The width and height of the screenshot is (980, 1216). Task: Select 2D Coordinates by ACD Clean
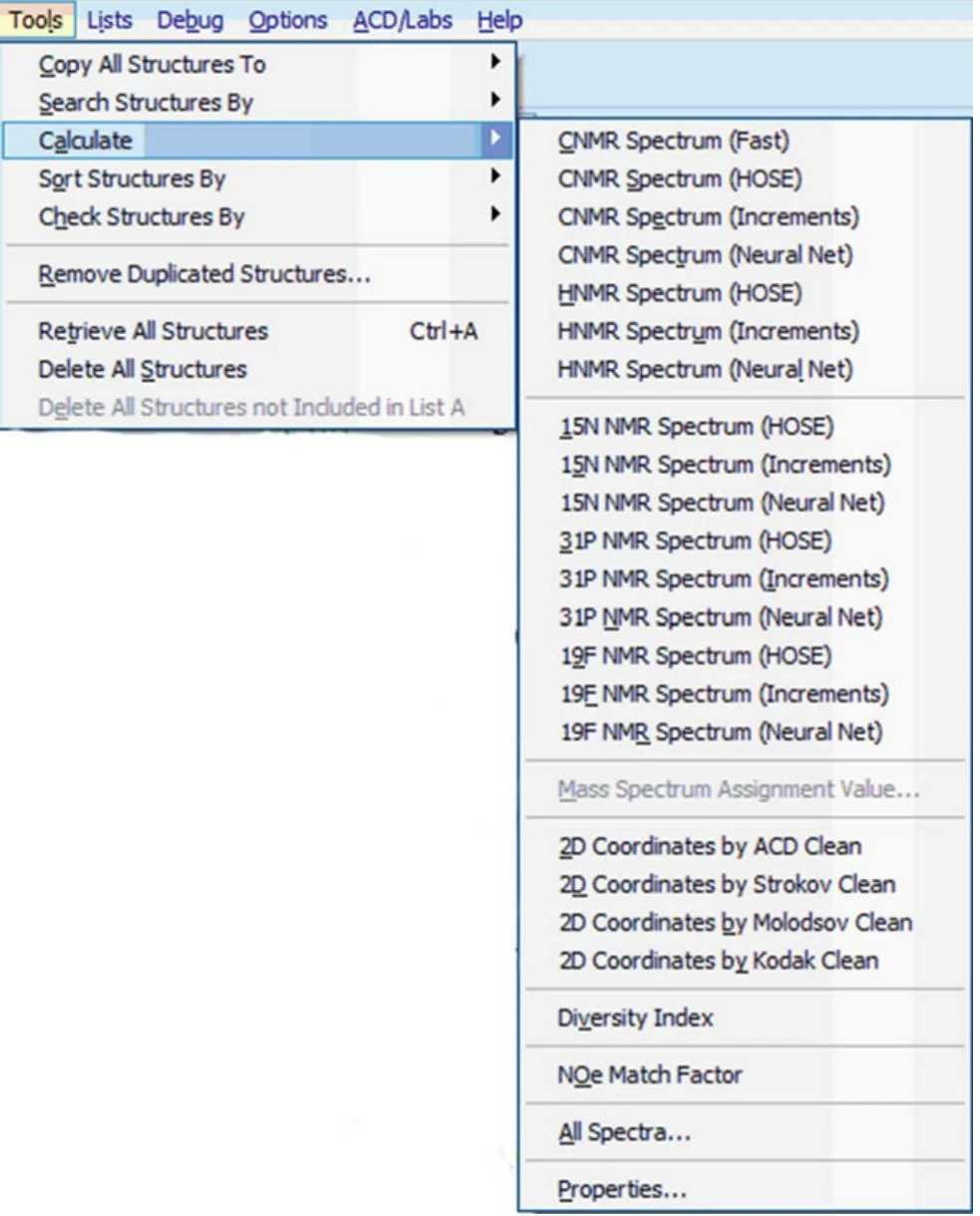click(744, 847)
